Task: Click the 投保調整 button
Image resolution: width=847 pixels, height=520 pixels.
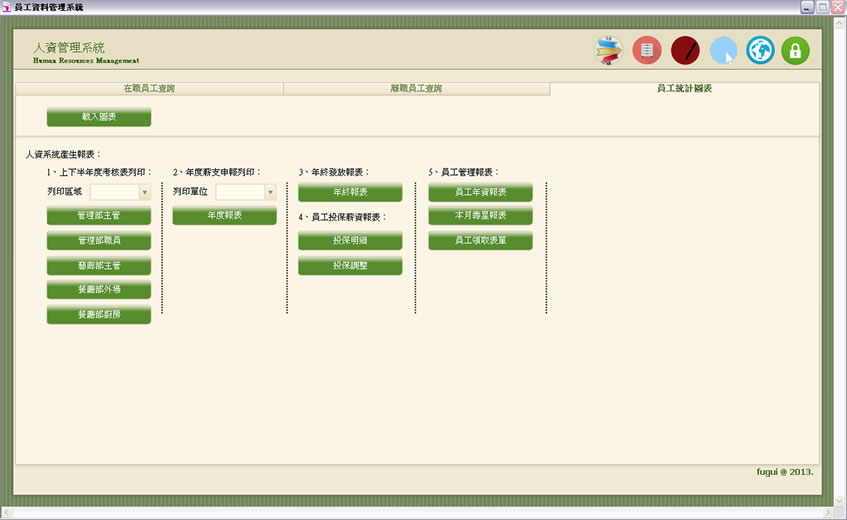Action: (350, 266)
